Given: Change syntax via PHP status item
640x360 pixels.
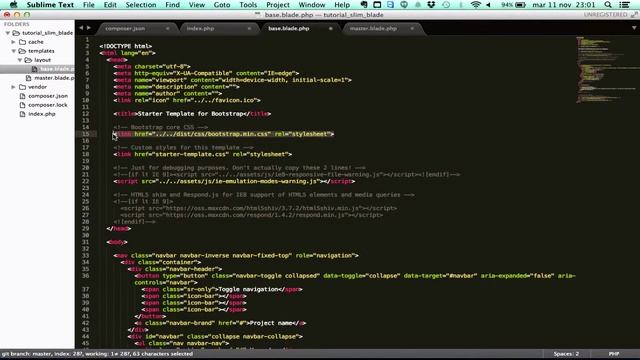Looking at the screenshot, I should [x=614, y=354].
